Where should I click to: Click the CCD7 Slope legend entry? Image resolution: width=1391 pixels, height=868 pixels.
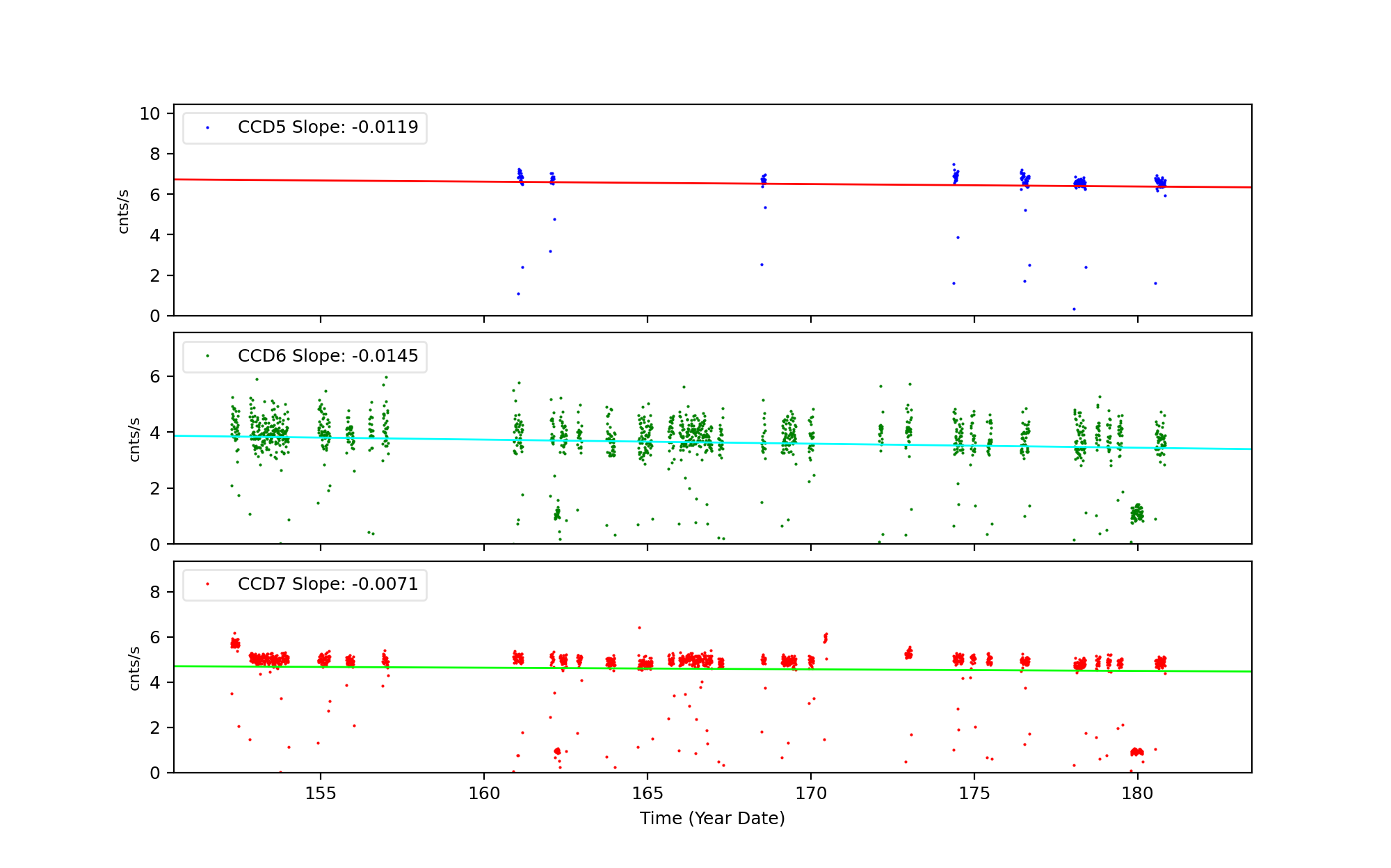pos(328,584)
